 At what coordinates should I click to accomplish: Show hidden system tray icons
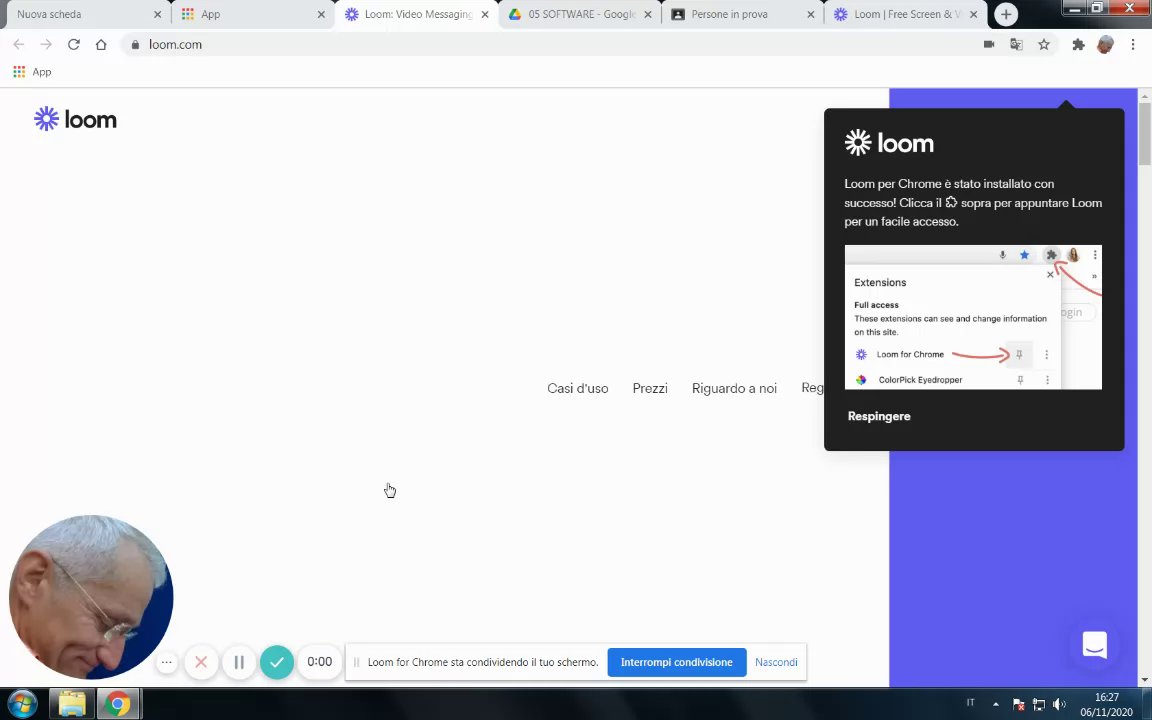[996, 704]
